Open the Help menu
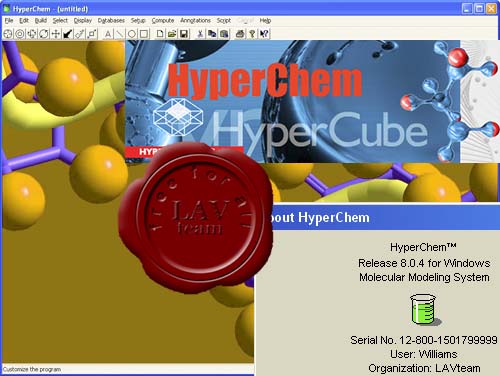This screenshot has height=376, width=500. (265, 21)
